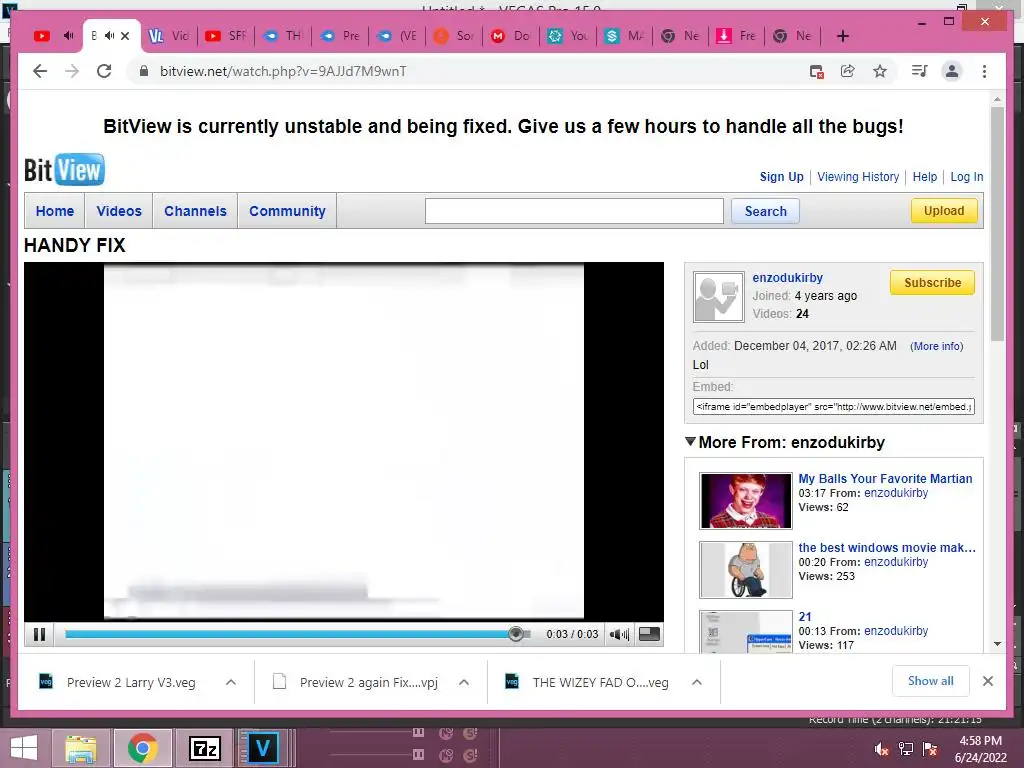Click the Log In link
This screenshot has height=768, width=1024.
click(x=967, y=176)
